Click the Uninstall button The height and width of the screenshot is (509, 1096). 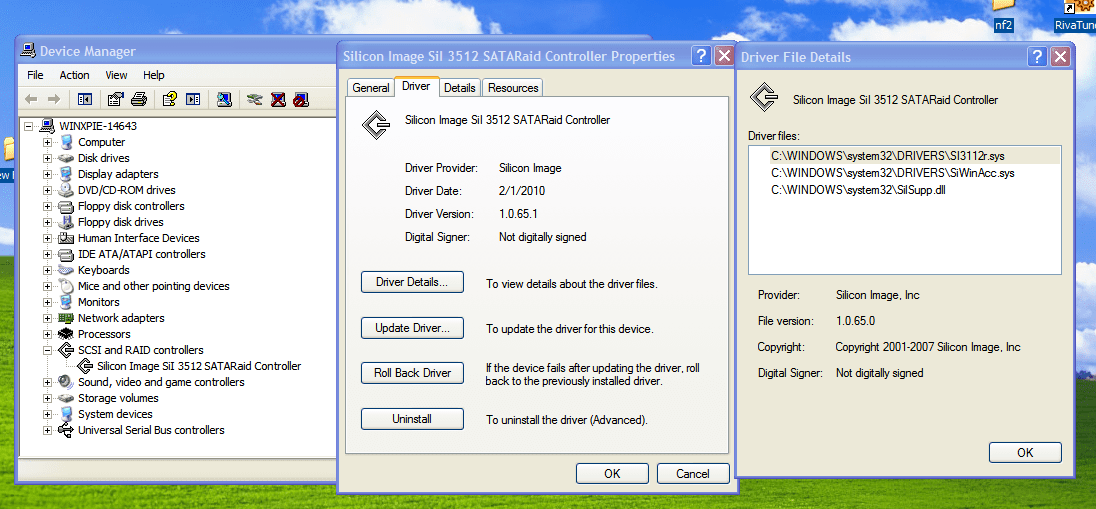click(x=412, y=419)
